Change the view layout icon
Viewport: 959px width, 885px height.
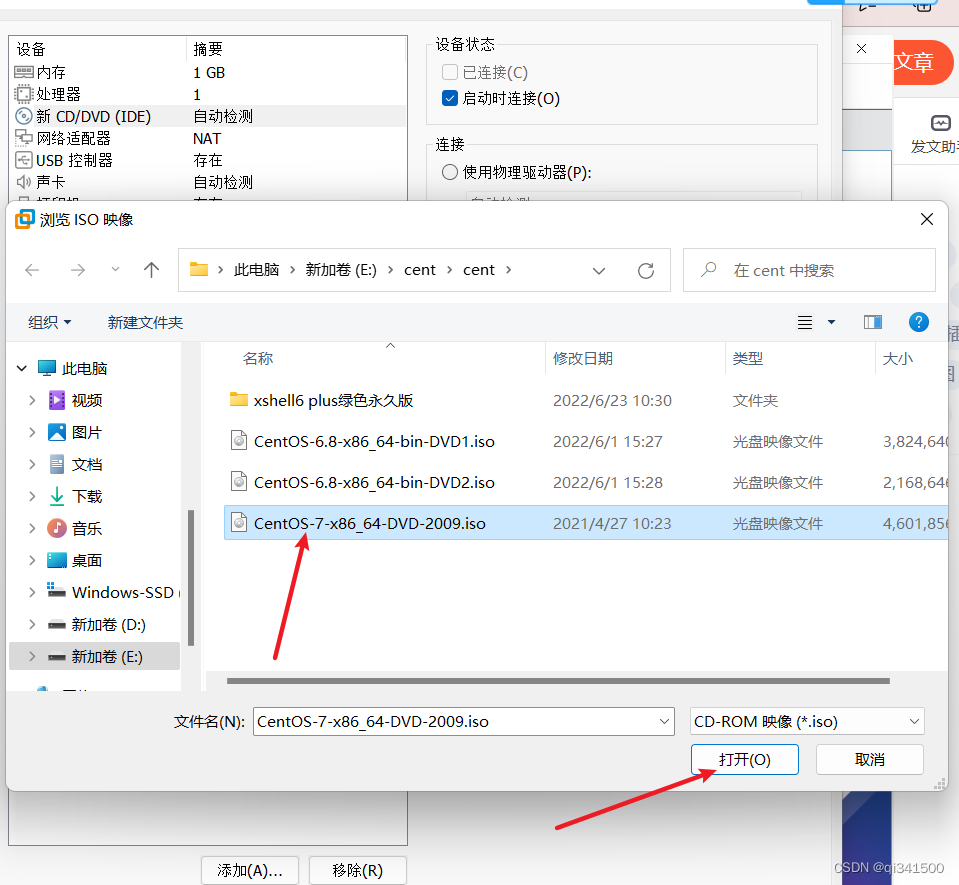[805, 322]
